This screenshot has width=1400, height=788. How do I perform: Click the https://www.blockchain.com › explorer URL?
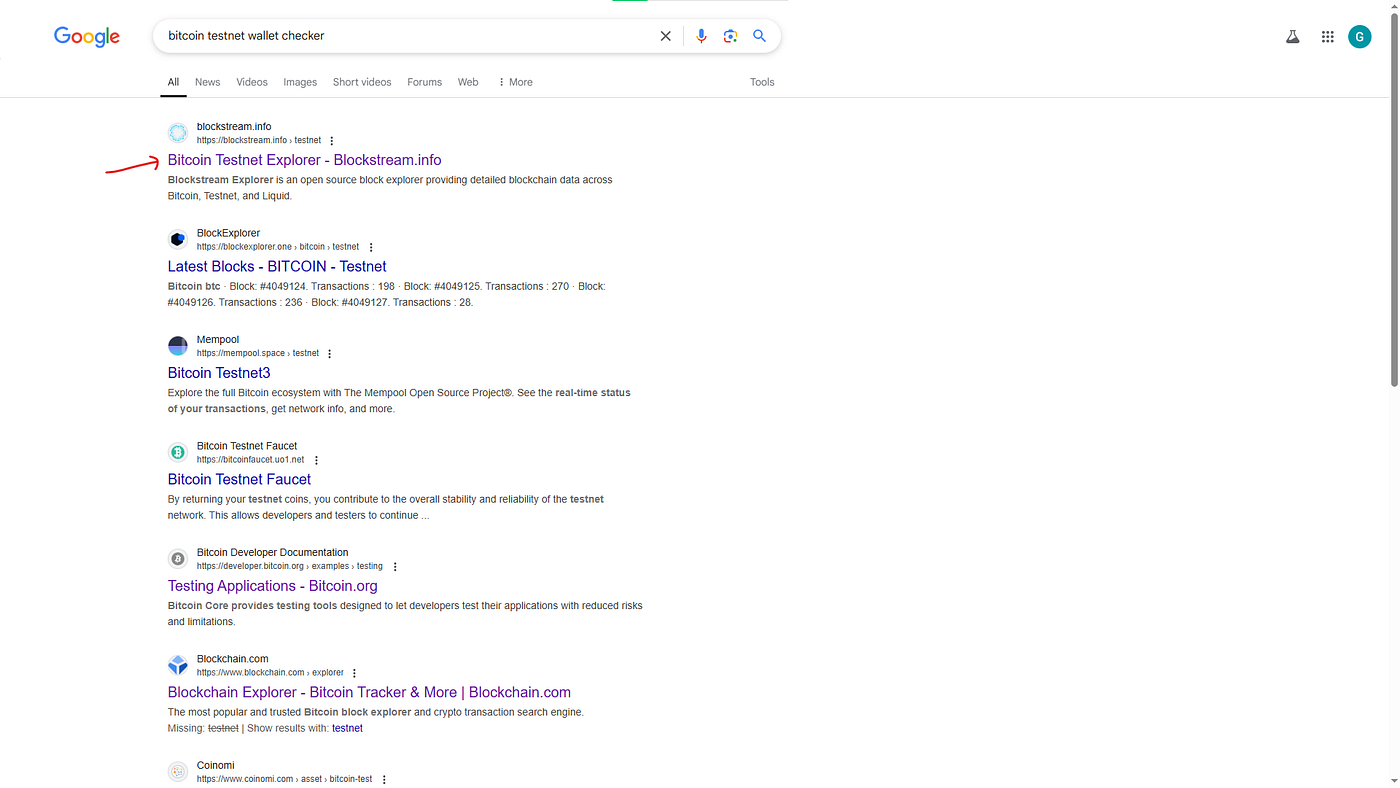point(270,673)
